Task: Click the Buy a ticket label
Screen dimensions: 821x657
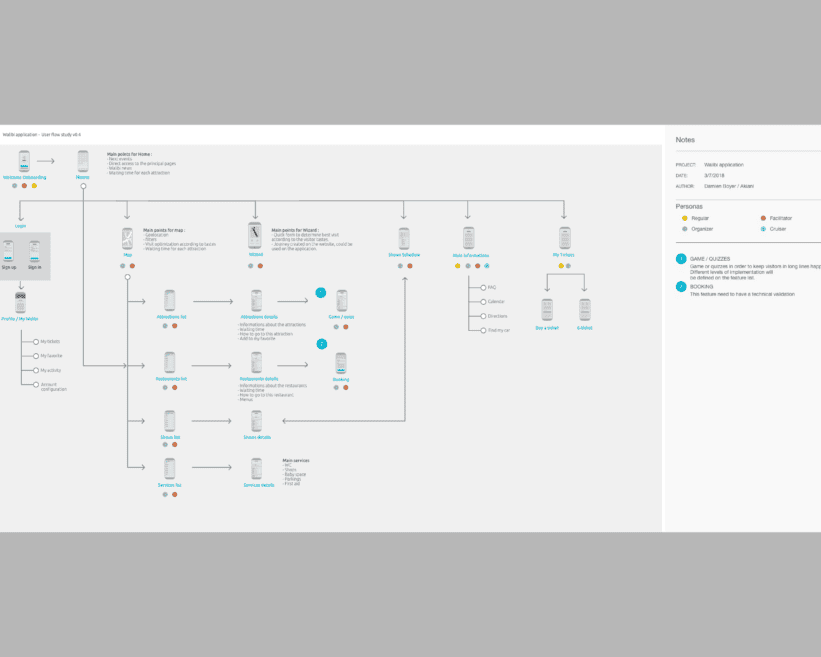Action: pyautogui.click(x=547, y=327)
